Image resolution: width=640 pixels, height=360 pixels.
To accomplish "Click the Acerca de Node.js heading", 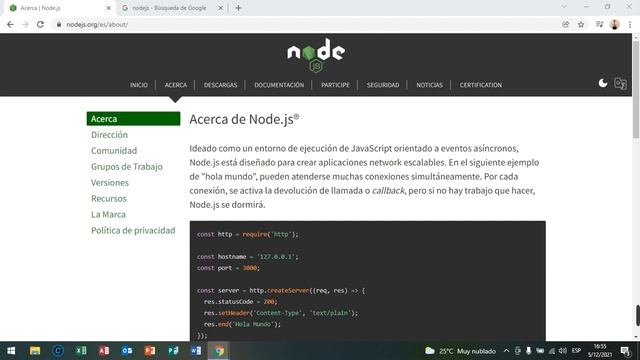I will [x=244, y=119].
